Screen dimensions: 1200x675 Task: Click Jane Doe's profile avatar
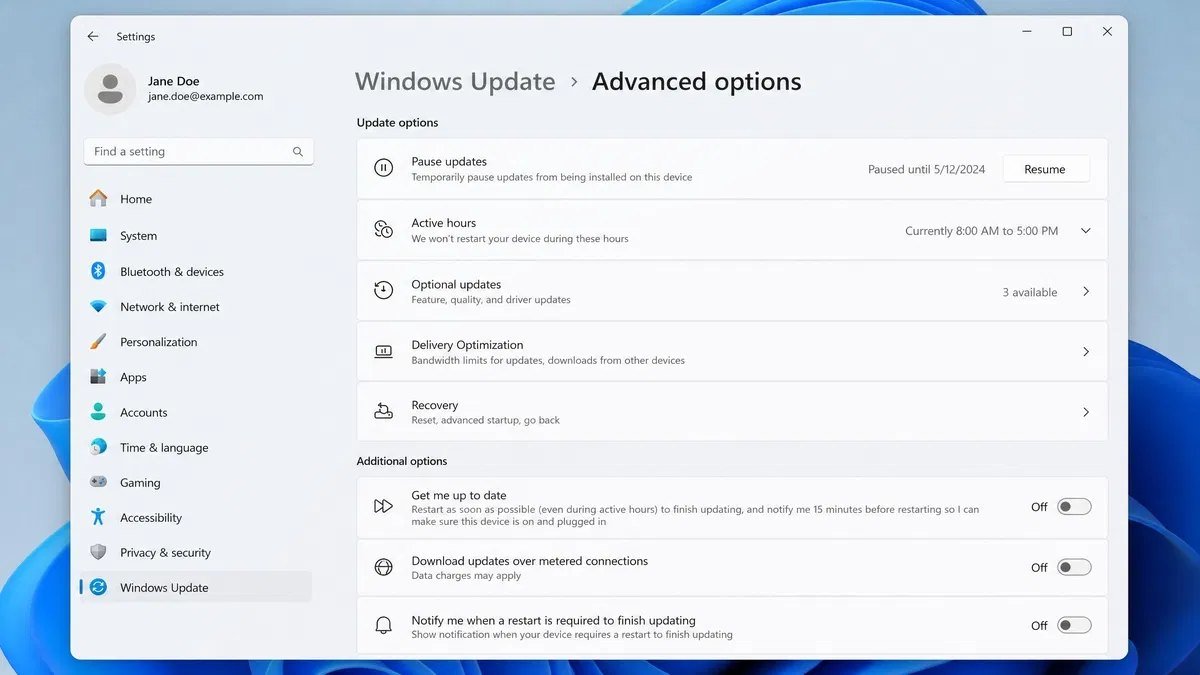pyautogui.click(x=110, y=89)
